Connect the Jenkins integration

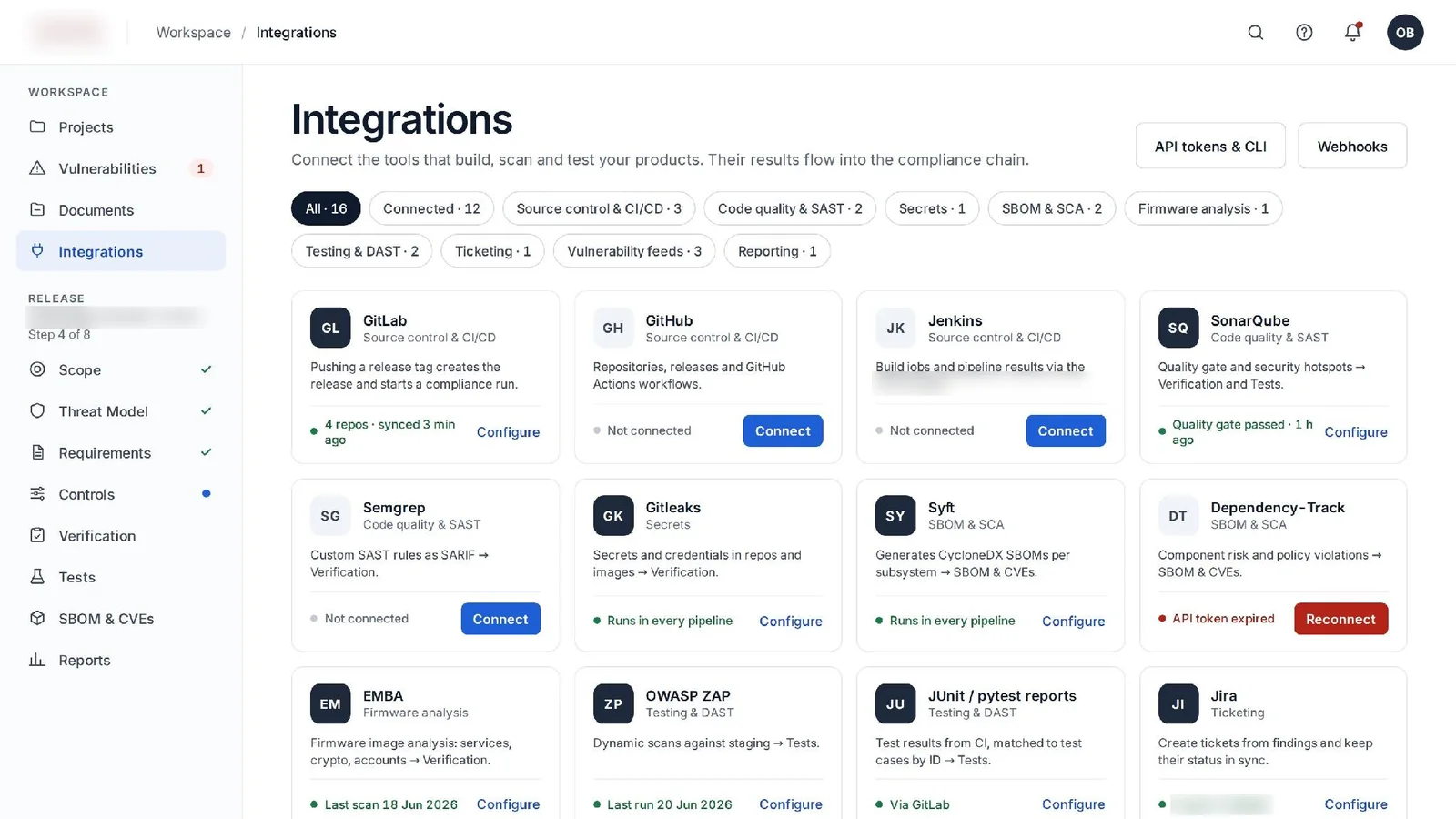(1066, 430)
